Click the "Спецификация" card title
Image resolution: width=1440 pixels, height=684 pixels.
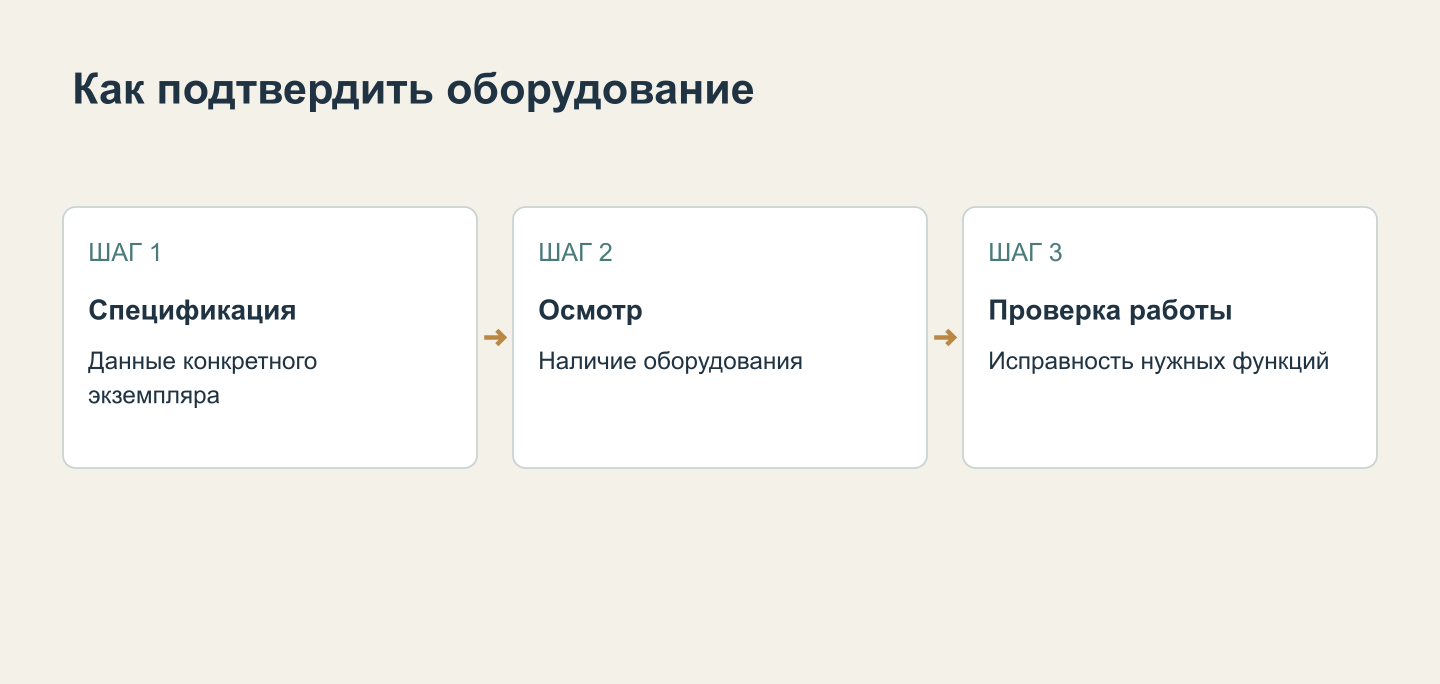point(192,310)
